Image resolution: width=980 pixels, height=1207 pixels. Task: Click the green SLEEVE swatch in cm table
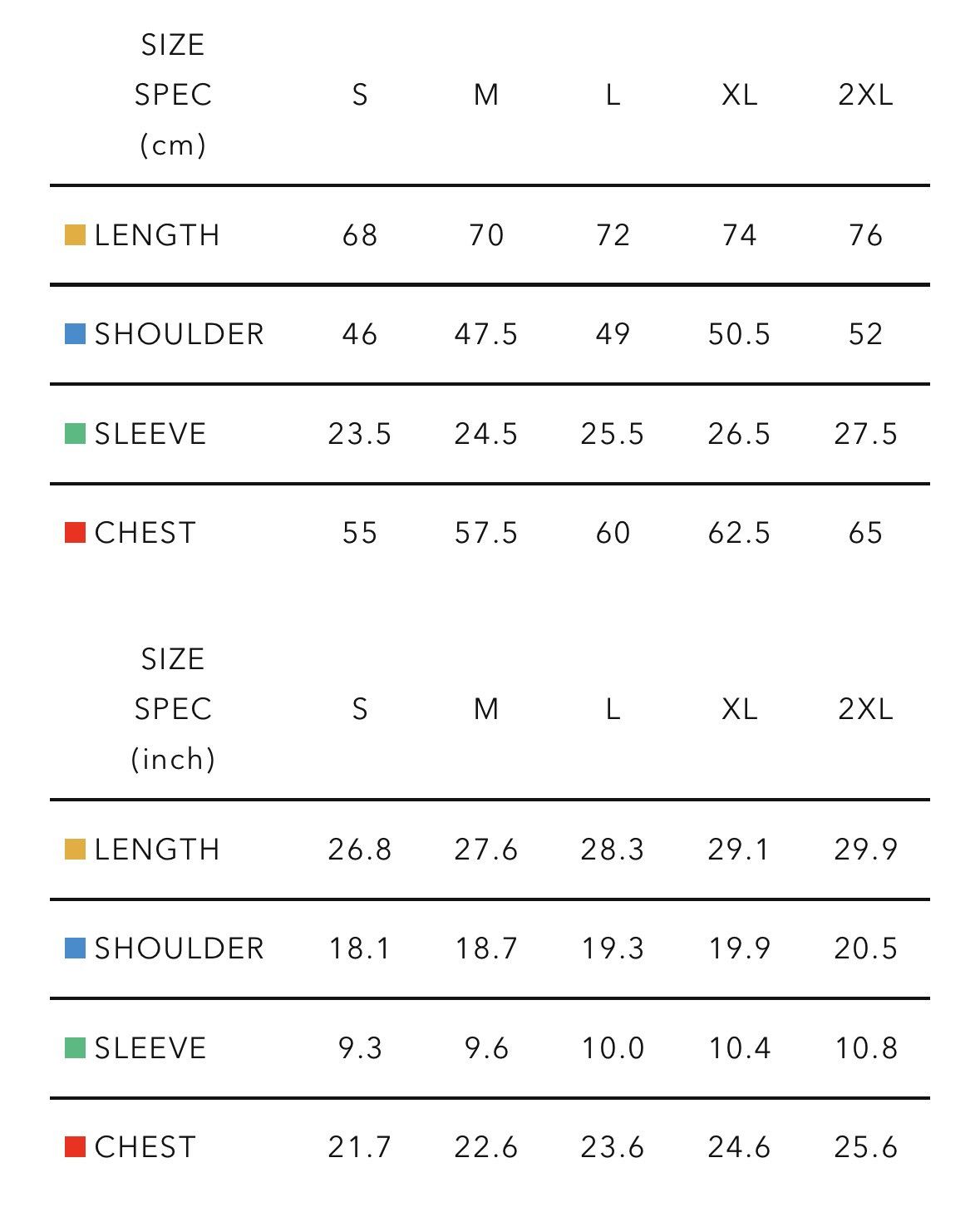(x=75, y=434)
